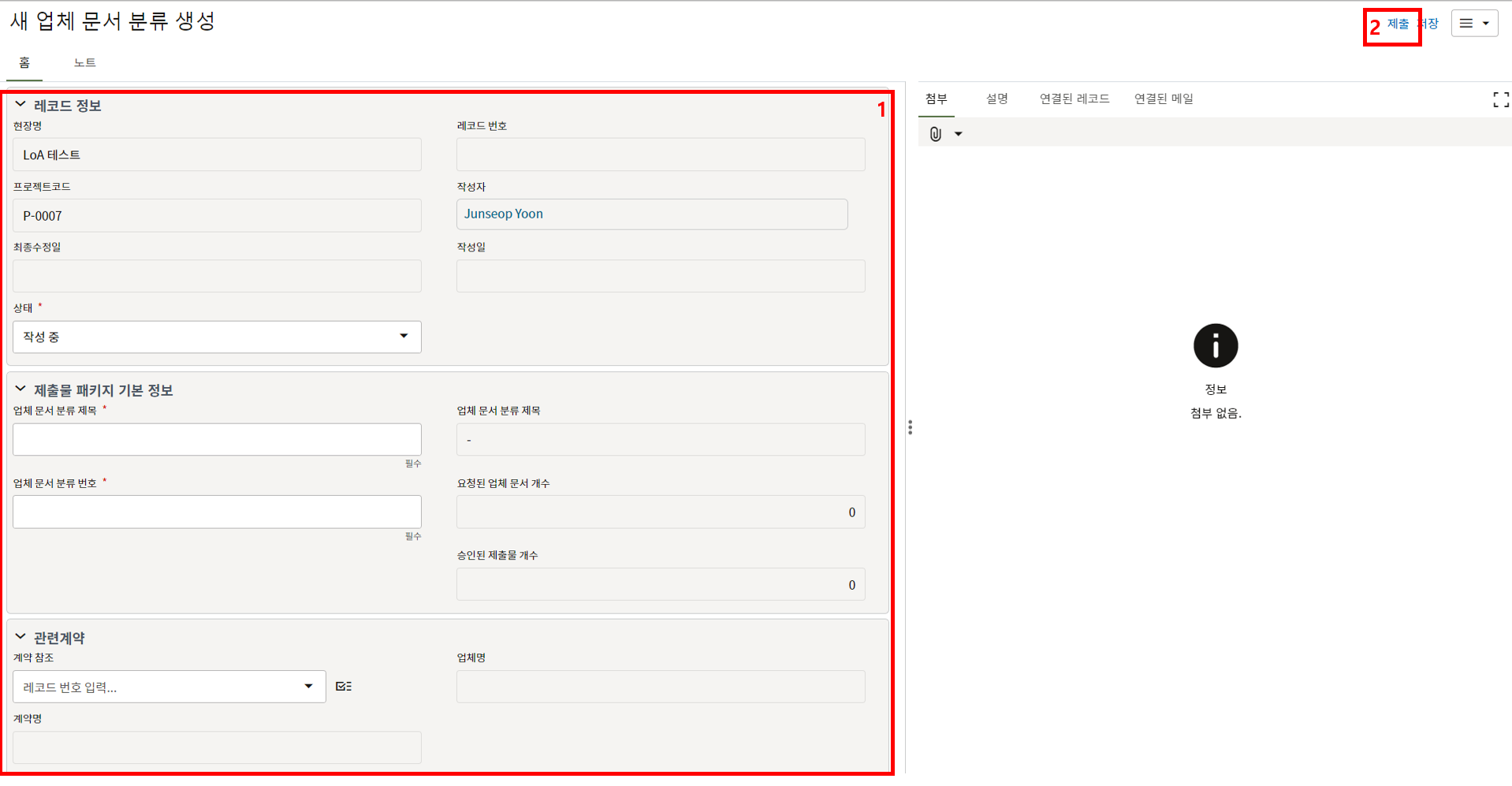
Task: Collapse the 레코드 정보 section
Action: 20,105
